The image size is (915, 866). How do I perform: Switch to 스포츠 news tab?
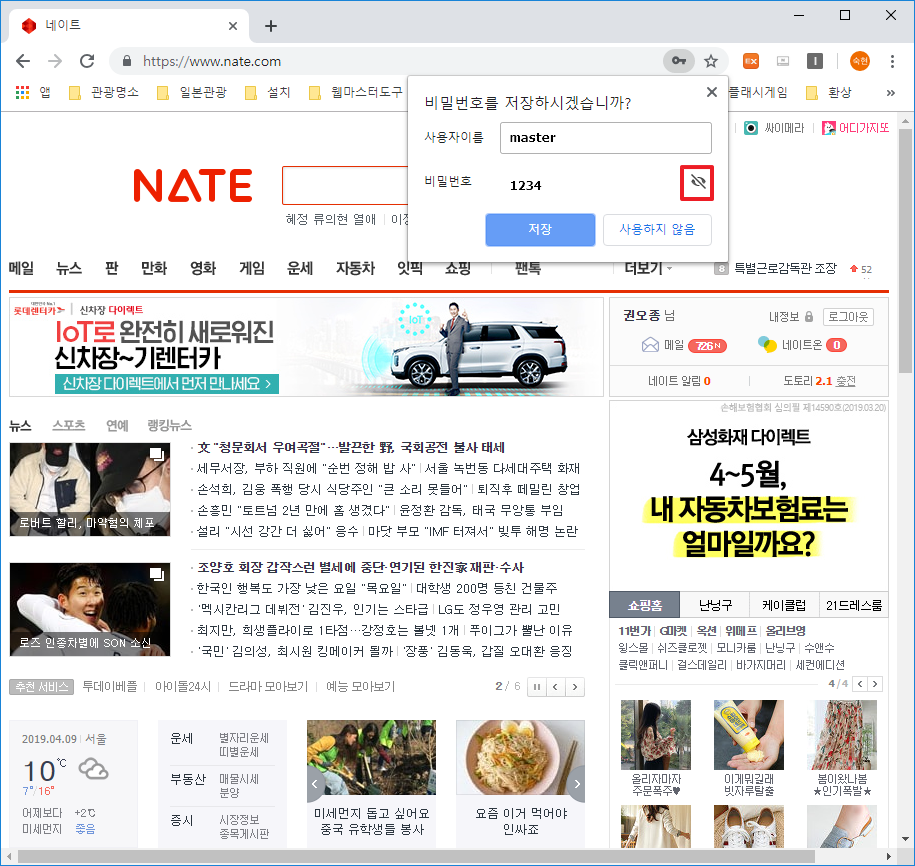[69, 425]
